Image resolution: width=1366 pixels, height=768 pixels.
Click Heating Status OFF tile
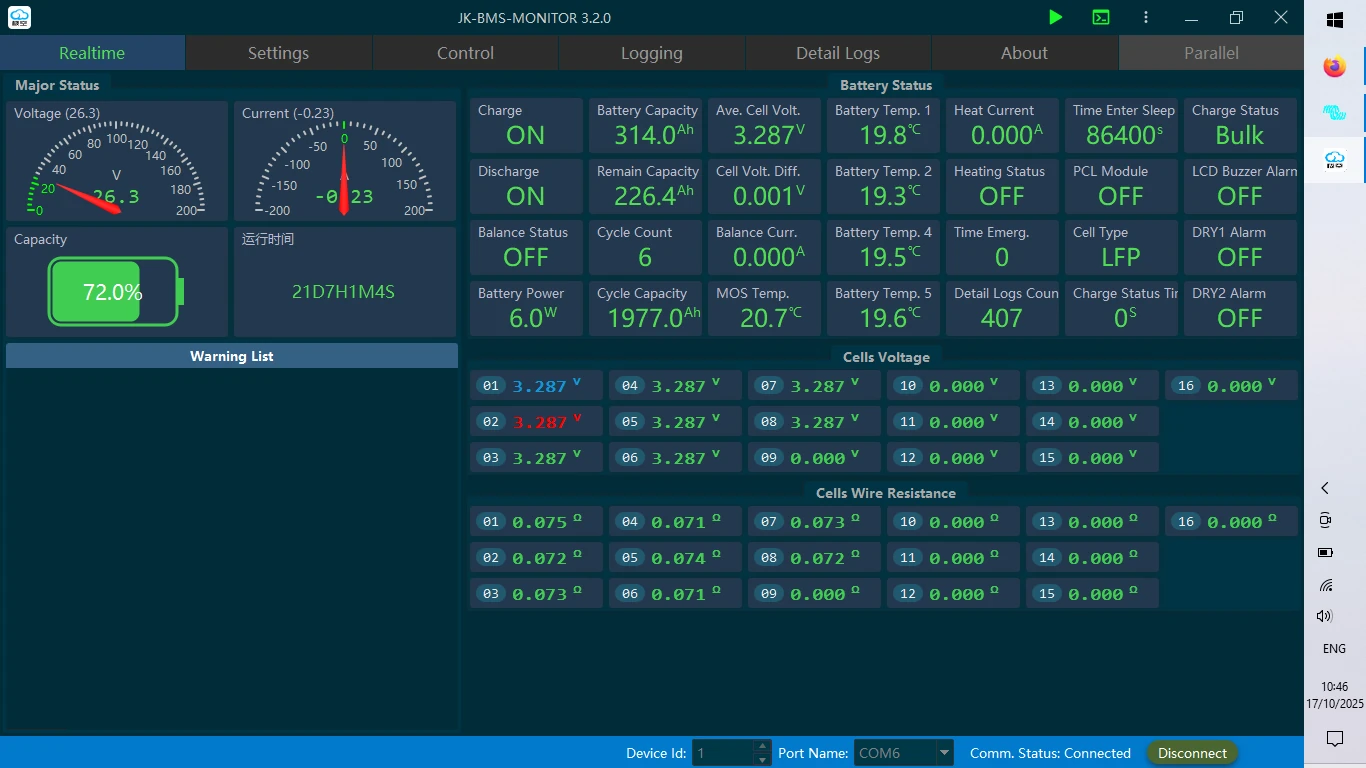[1002, 186]
